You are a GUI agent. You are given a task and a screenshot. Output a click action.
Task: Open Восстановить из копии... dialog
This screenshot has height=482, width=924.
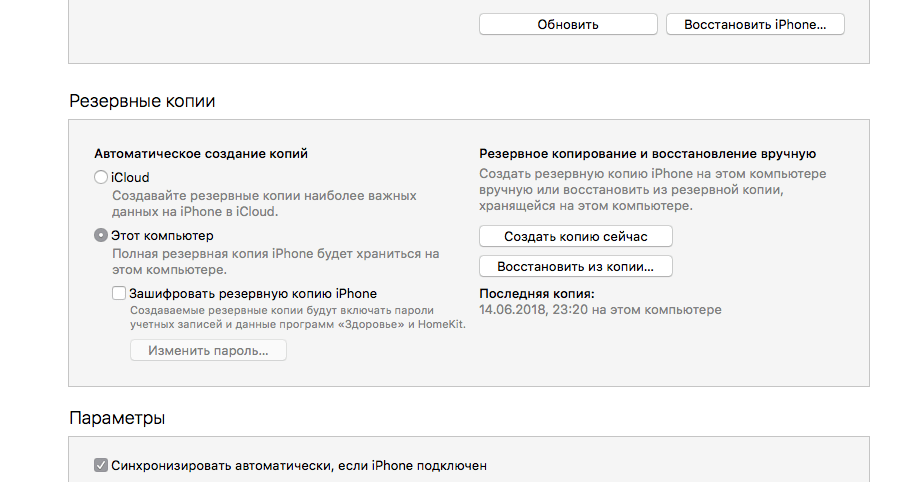(x=576, y=267)
